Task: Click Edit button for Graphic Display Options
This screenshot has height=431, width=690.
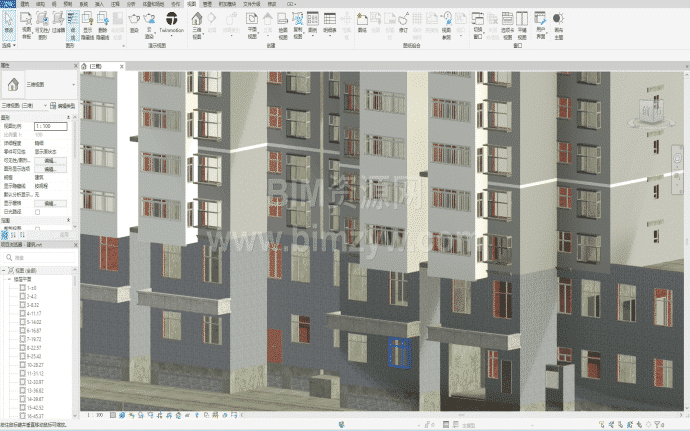Action: tap(50, 169)
